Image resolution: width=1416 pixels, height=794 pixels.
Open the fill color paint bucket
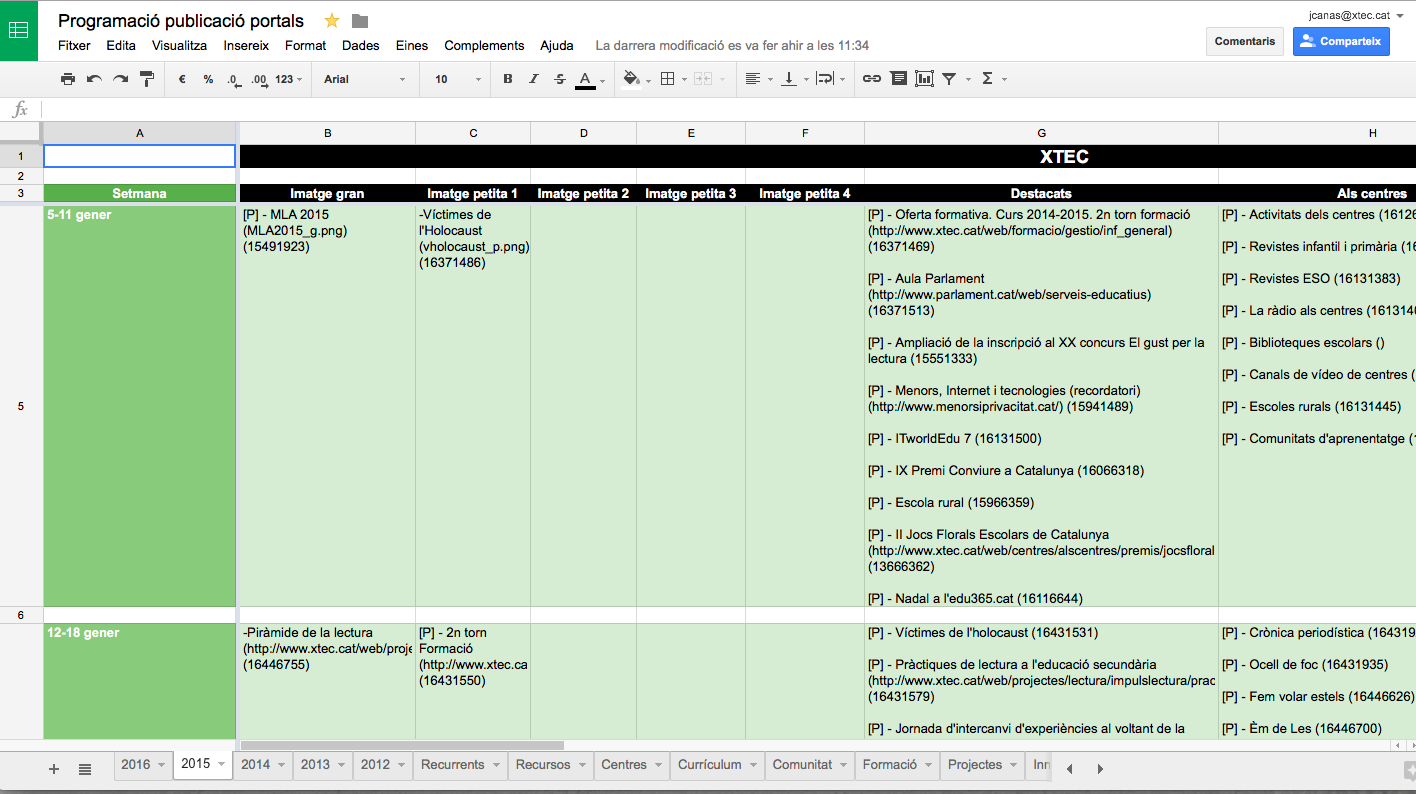(631, 79)
